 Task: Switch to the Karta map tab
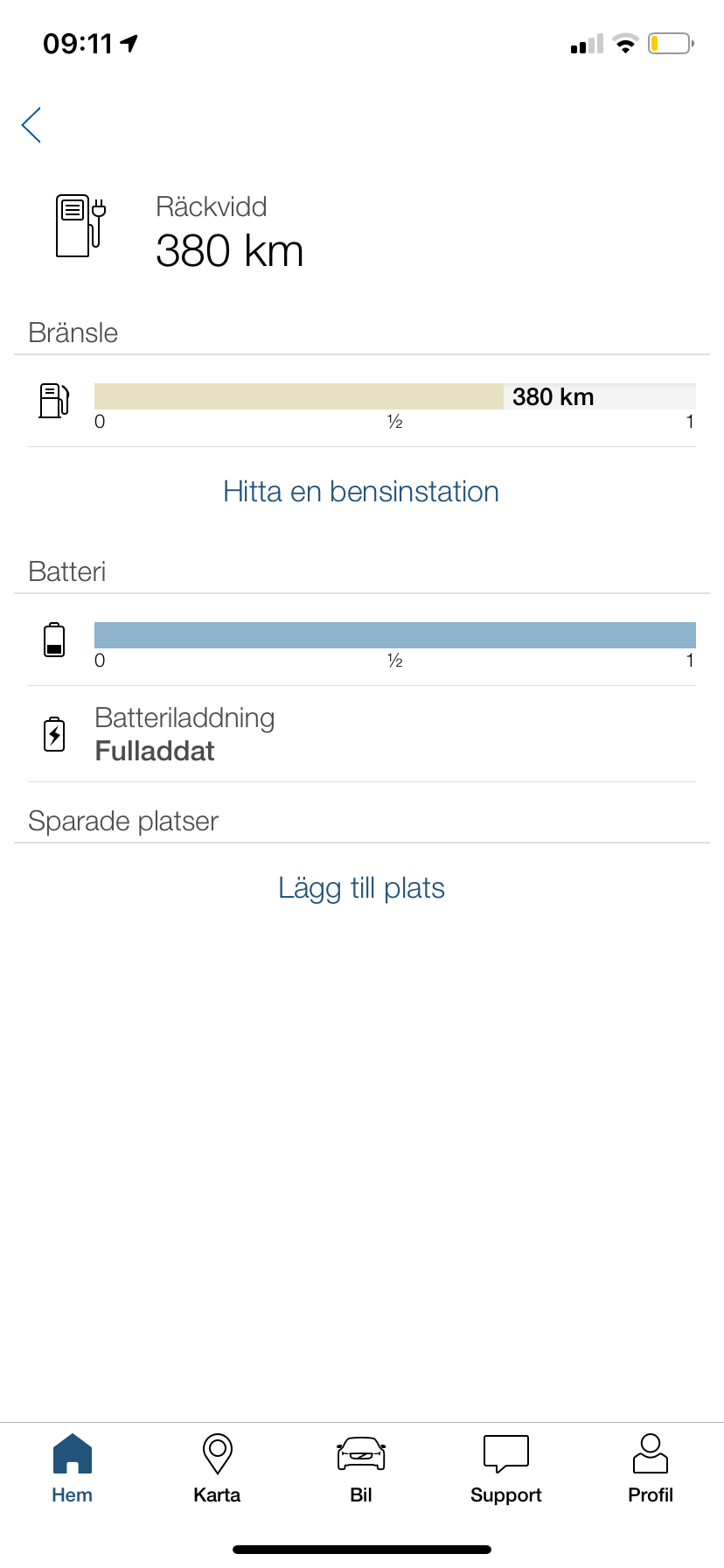(x=217, y=1470)
